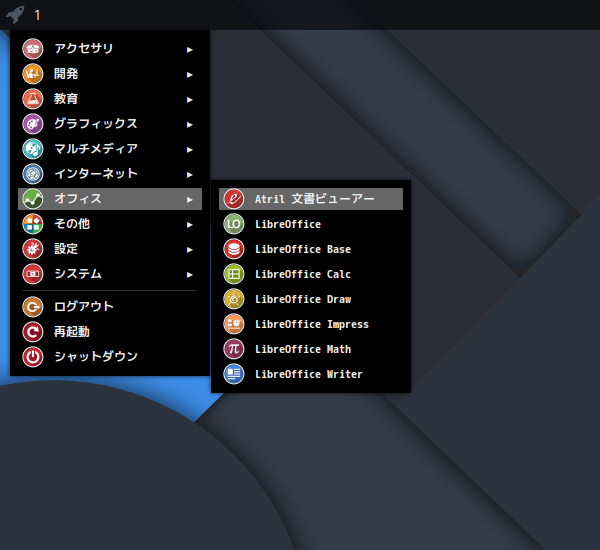Choose ログアウト to log out

click(x=110, y=307)
